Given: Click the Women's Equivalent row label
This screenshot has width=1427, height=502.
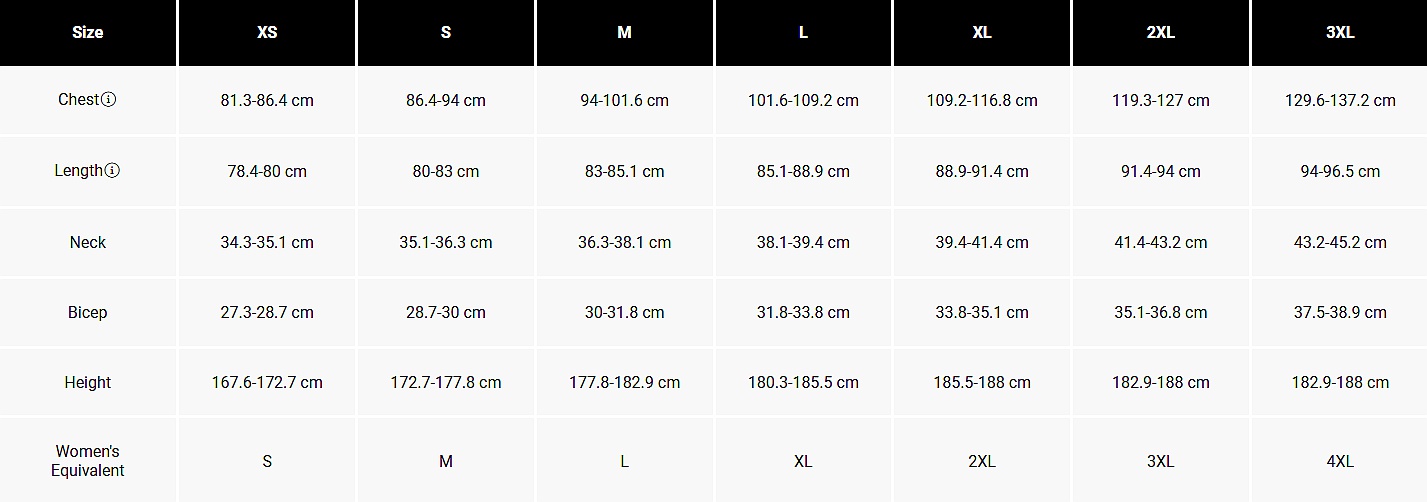Looking at the screenshot, I should (x=88, y=461).
